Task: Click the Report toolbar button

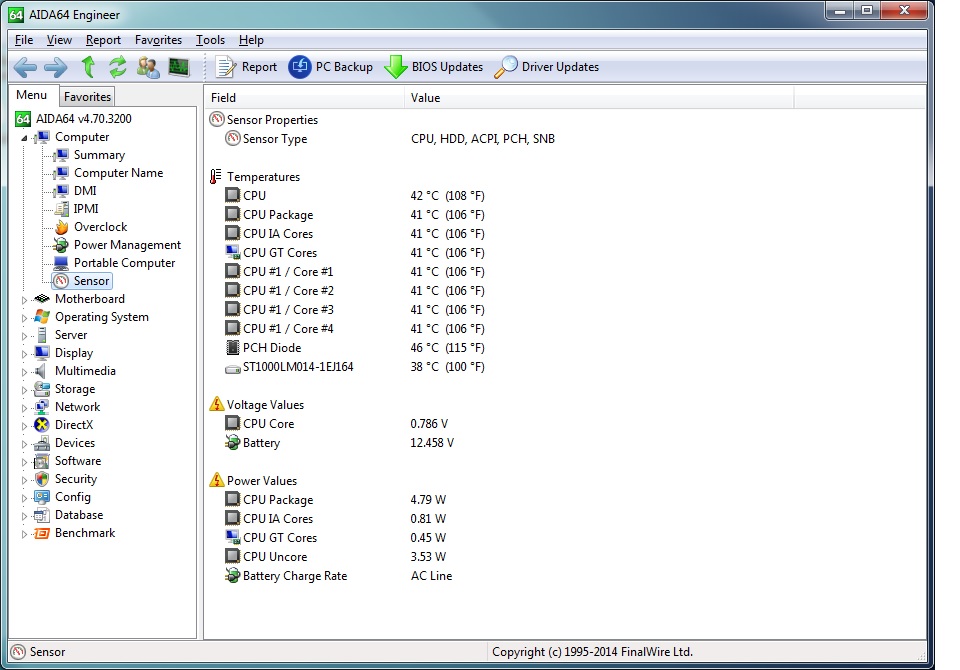Action: click(247, 67)
